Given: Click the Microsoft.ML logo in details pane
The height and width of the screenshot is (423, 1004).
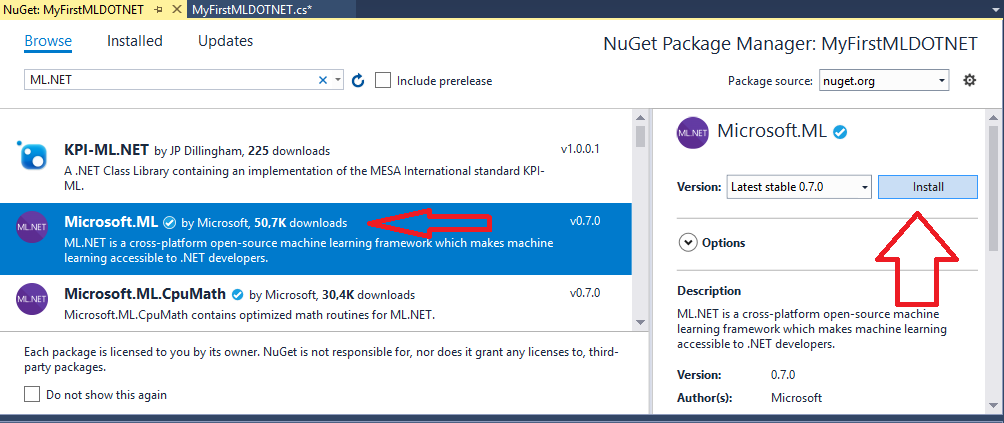Looking at the screenshot, I should coord(693,133).
